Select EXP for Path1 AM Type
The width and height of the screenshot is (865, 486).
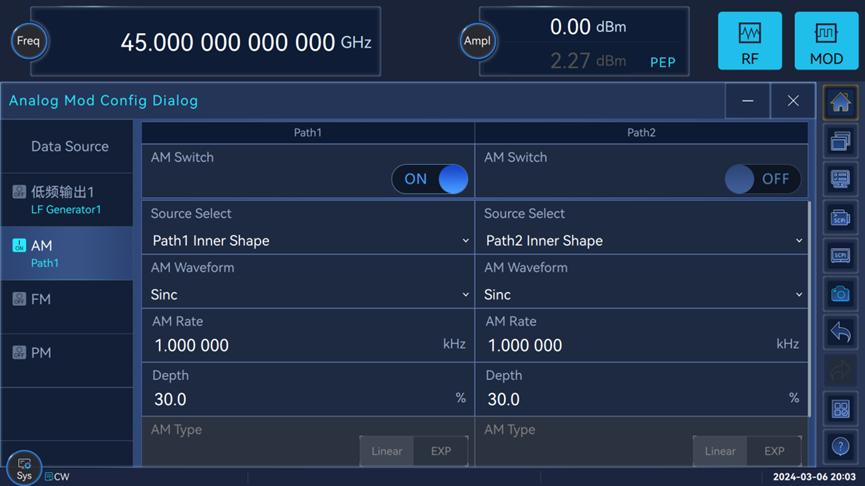(441, 451)
